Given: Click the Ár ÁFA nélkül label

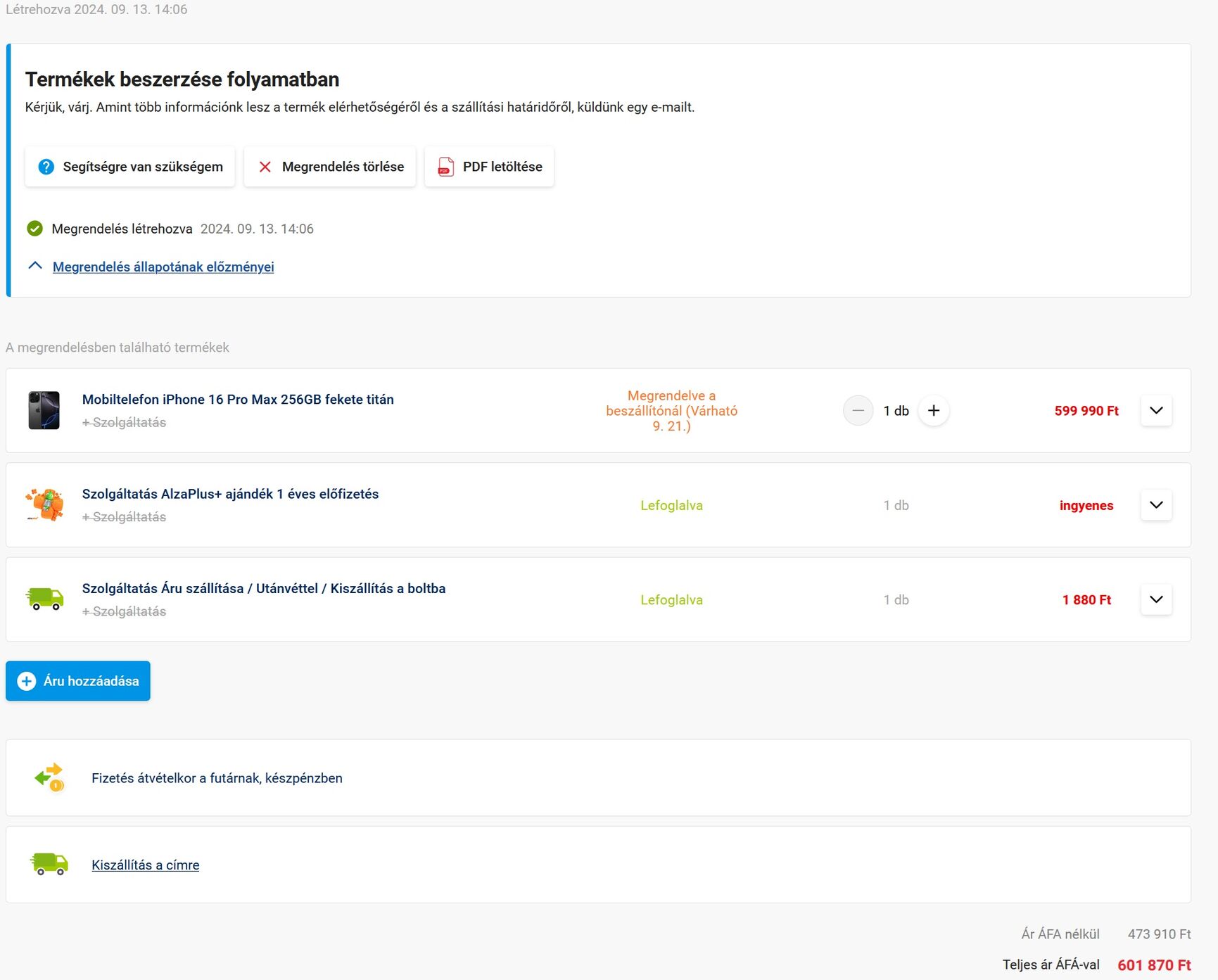Looking at the screenshot, I should [x=1060, y=934].
